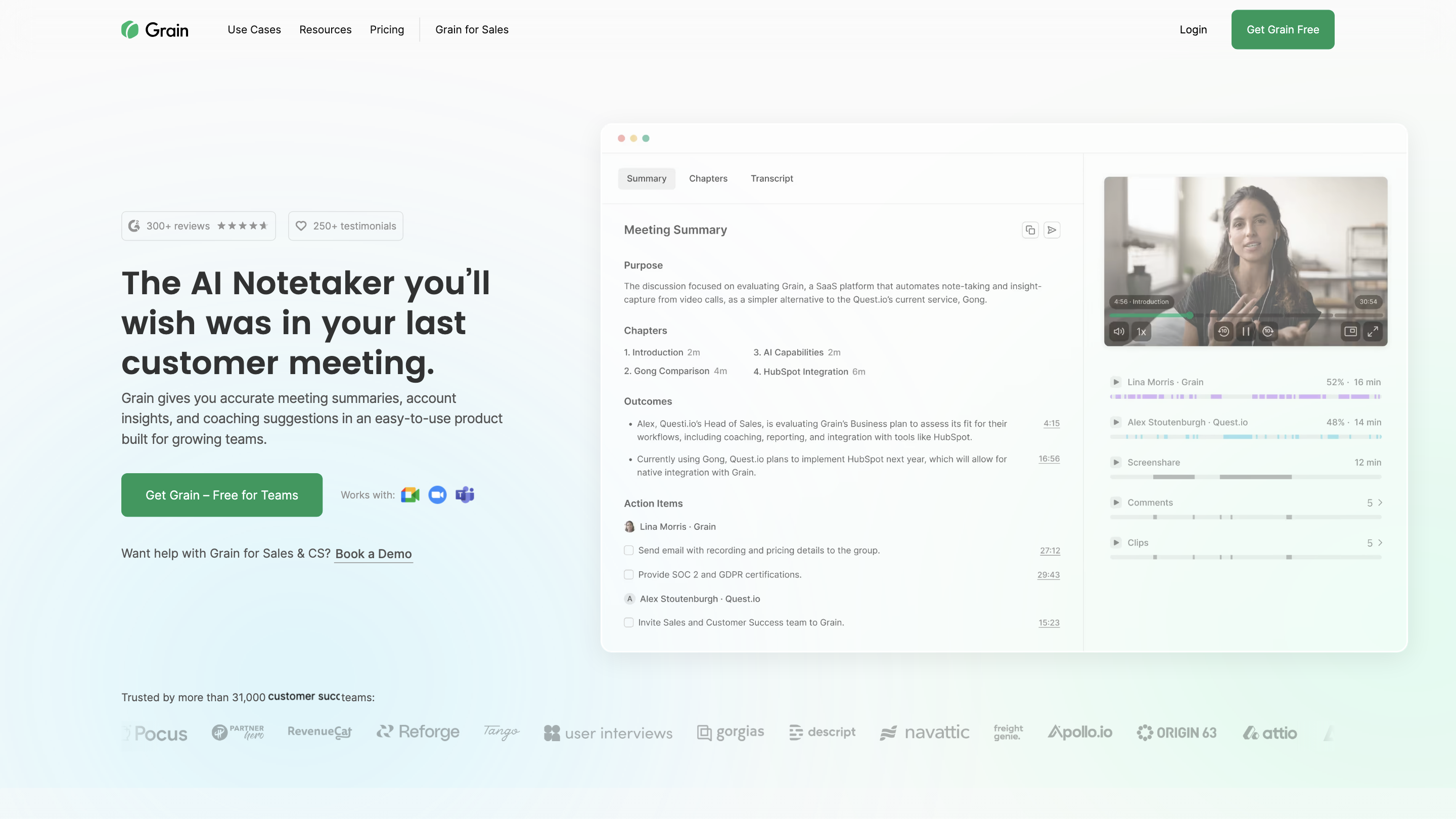Viewport: 1456px width, 819px height.
Task: Check 'Invite Sales and Customer Success team'
Action: (x=628, y=623)
